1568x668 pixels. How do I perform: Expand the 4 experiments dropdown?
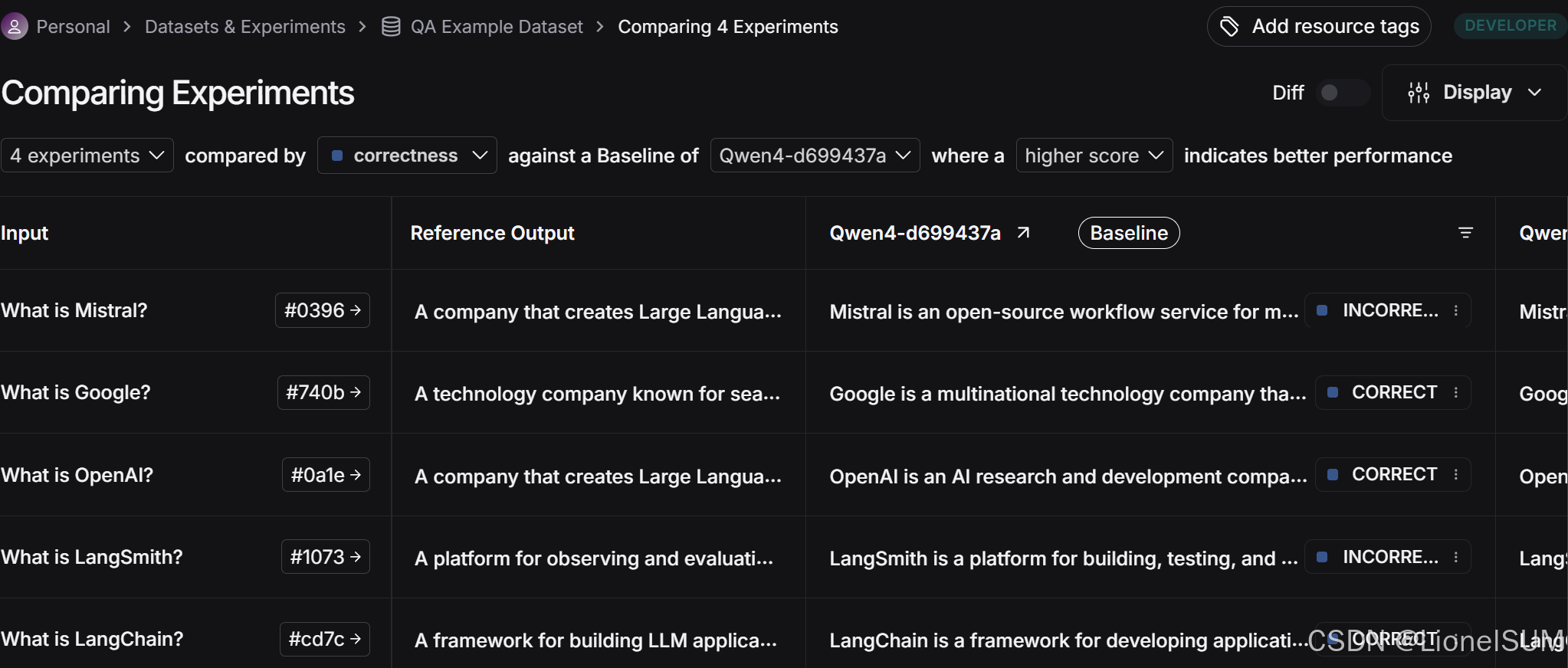[87, 156]
